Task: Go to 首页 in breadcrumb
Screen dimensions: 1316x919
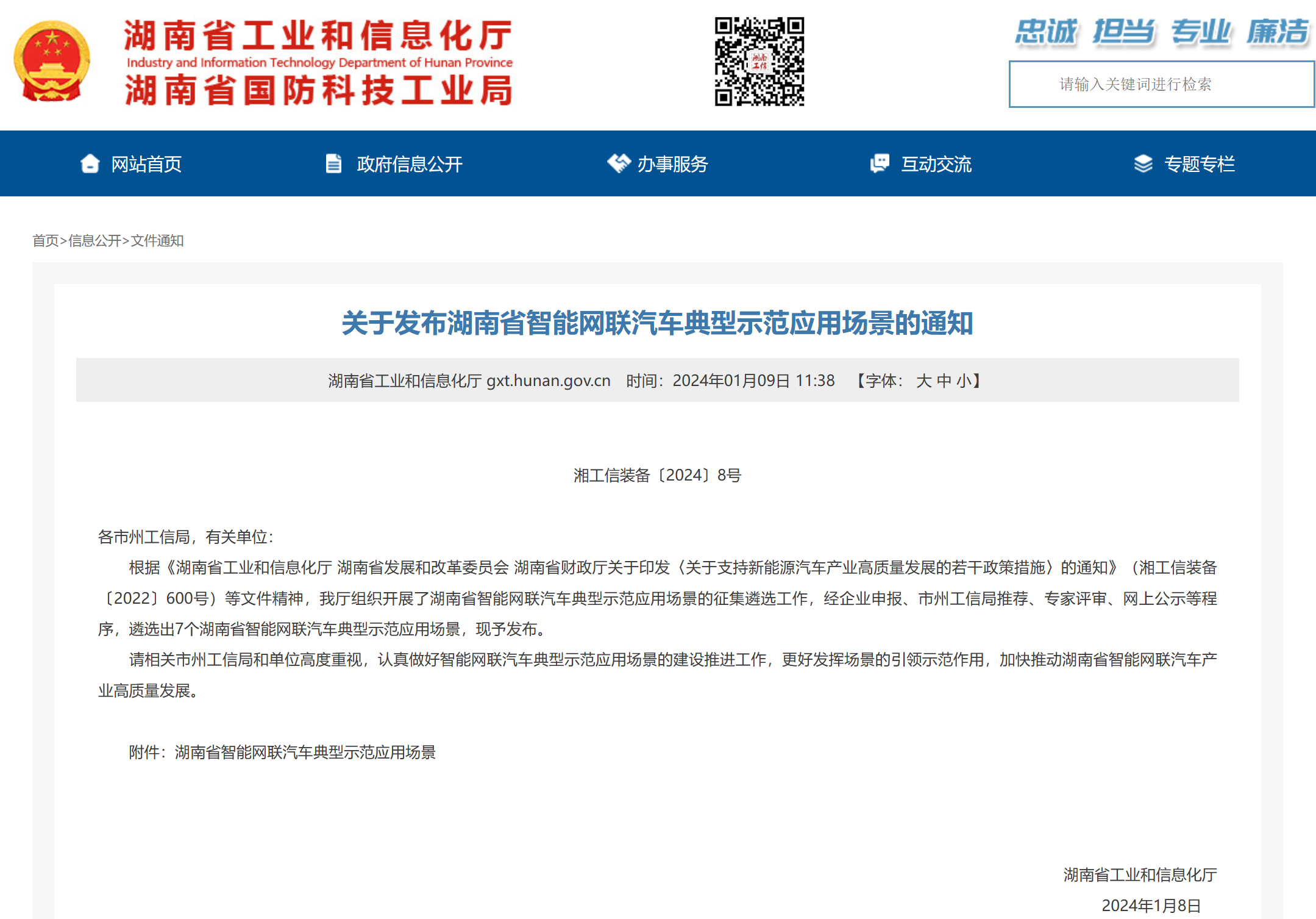Action: point(45,241)
